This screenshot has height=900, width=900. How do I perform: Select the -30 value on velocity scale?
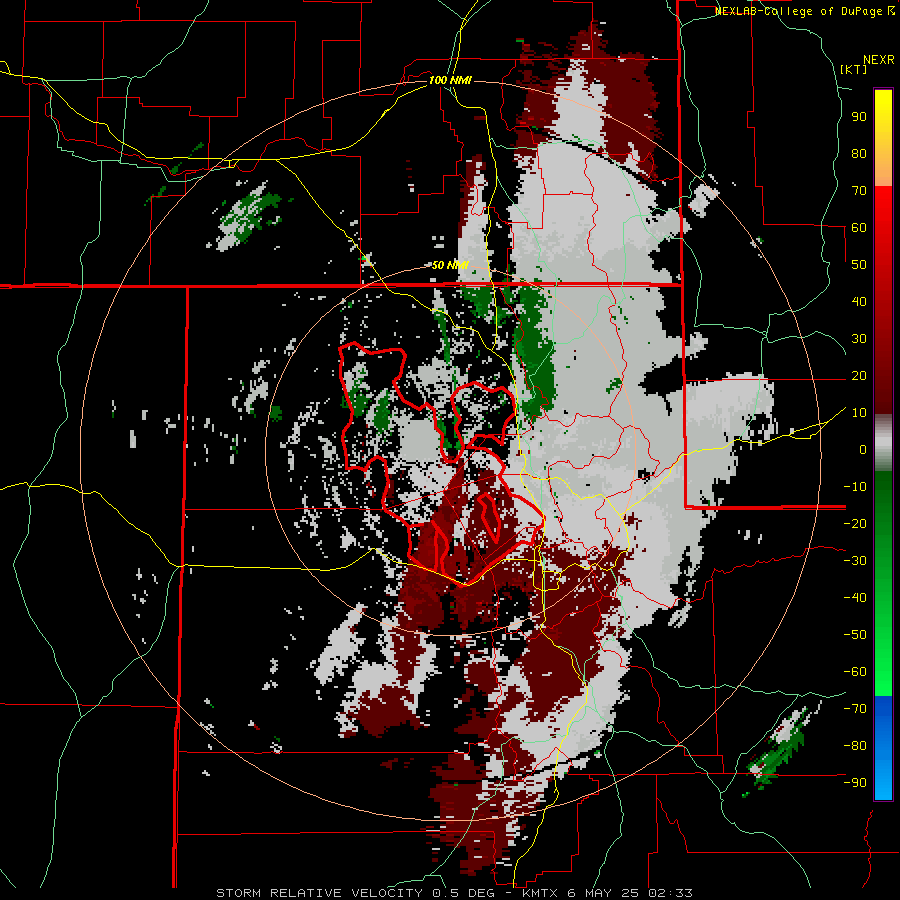coord(856,561)
